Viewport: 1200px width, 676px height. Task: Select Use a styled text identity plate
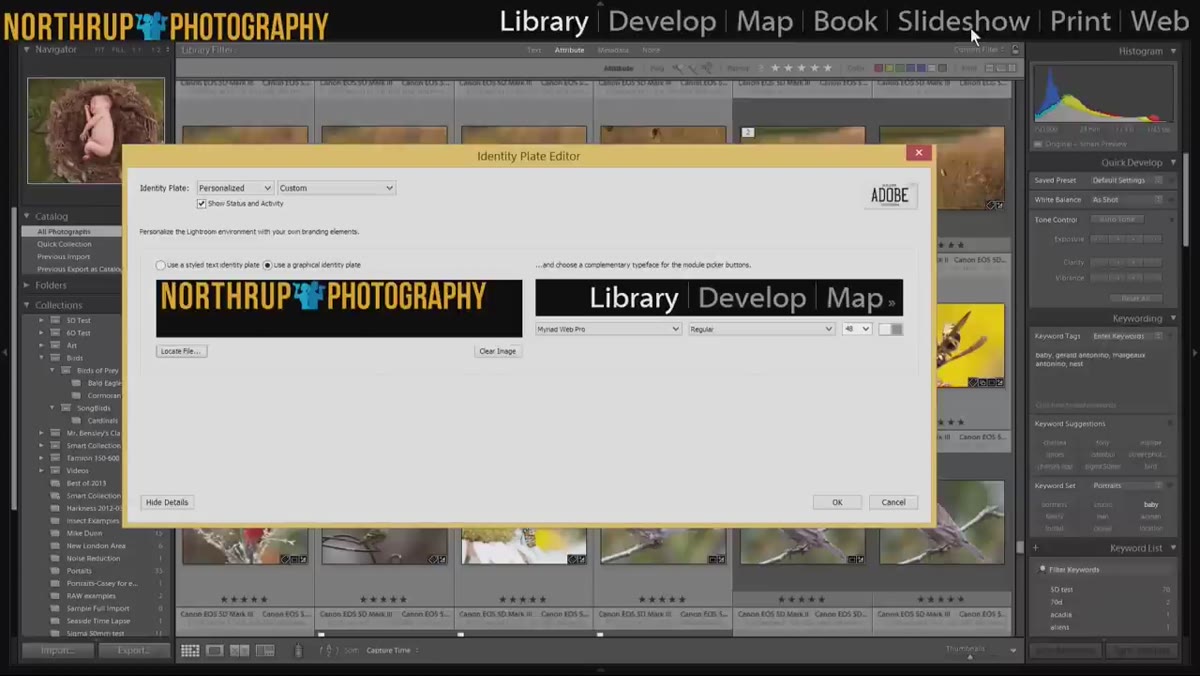tap(161, 265)
